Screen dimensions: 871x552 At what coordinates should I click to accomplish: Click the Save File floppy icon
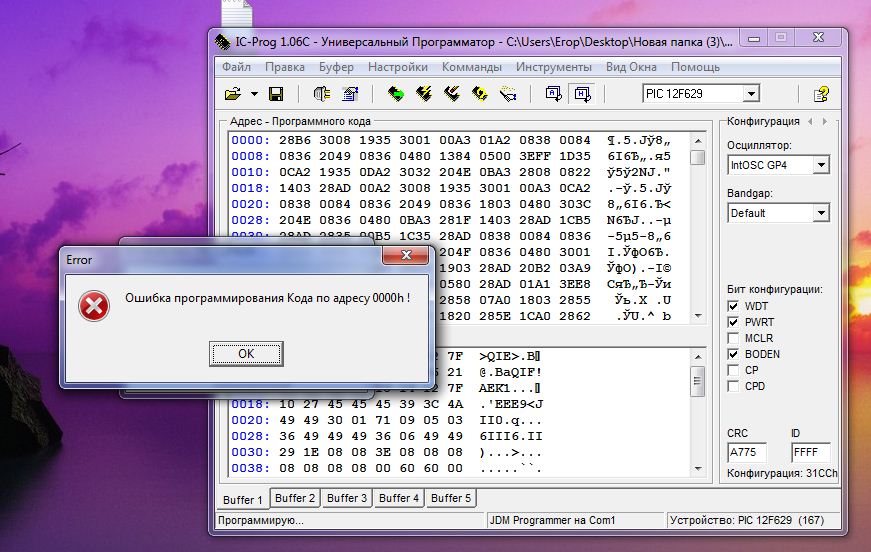[276, 94]
